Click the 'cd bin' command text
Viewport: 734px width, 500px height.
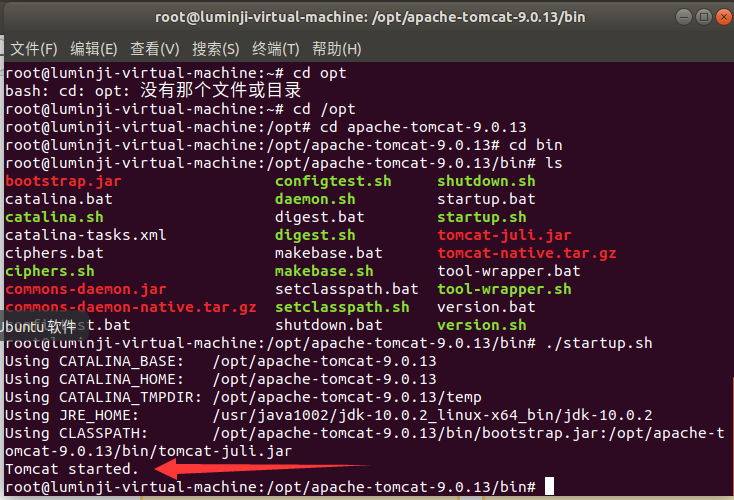(x=536, y=145)
